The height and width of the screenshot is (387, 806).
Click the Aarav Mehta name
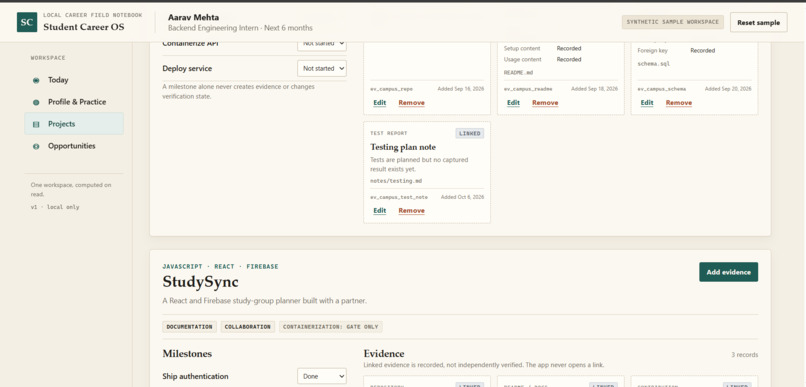point(193,17)
